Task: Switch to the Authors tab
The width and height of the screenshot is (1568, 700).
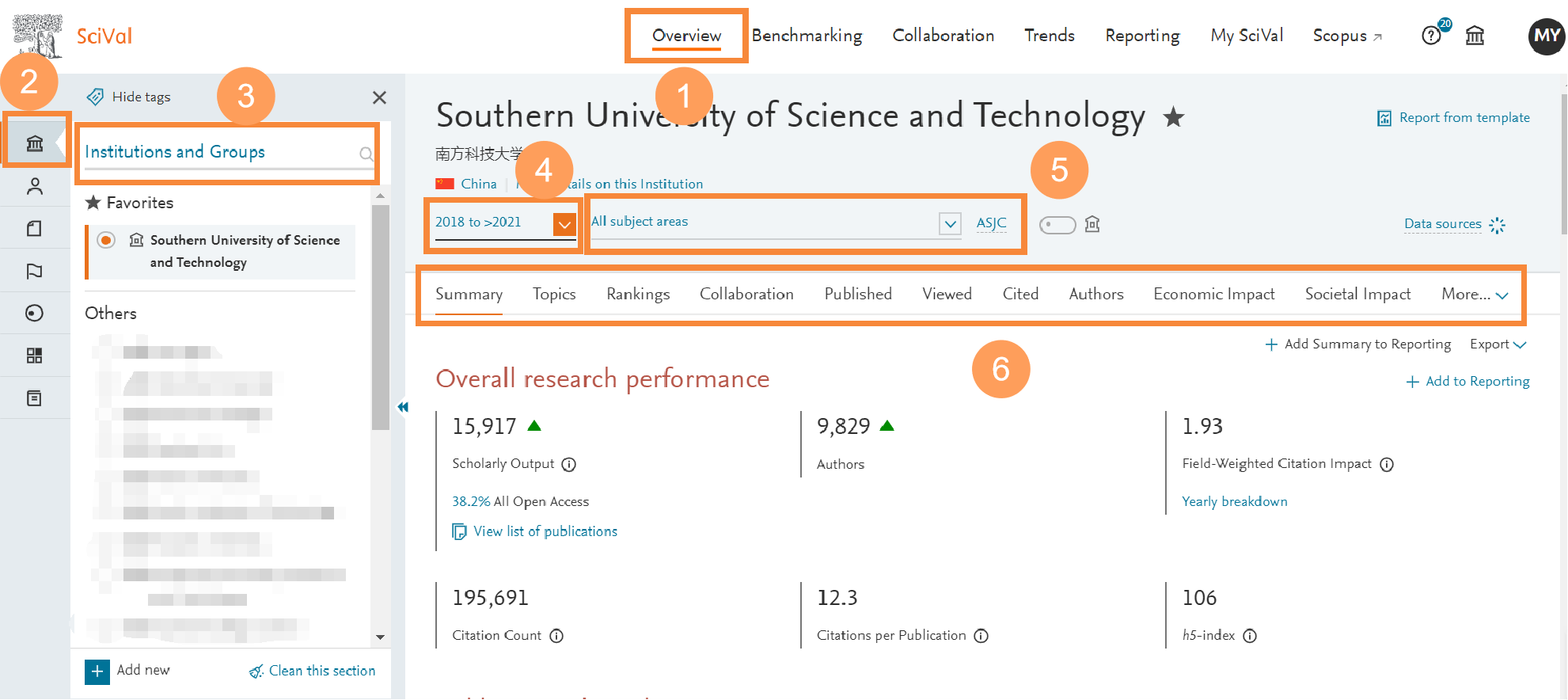Action: click(1096, 295)
